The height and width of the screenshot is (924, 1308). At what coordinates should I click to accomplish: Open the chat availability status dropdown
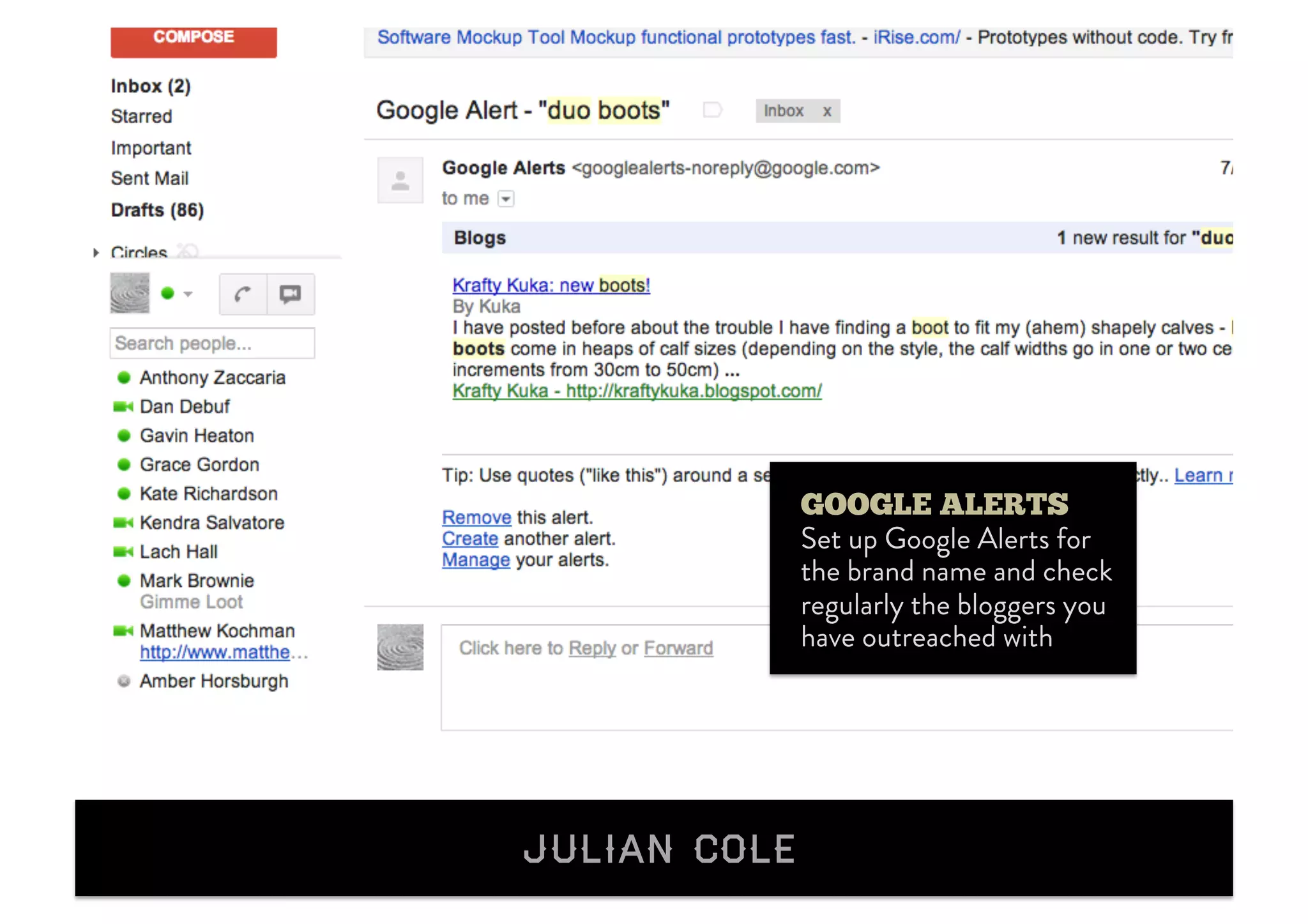click(x=188, y=294)
